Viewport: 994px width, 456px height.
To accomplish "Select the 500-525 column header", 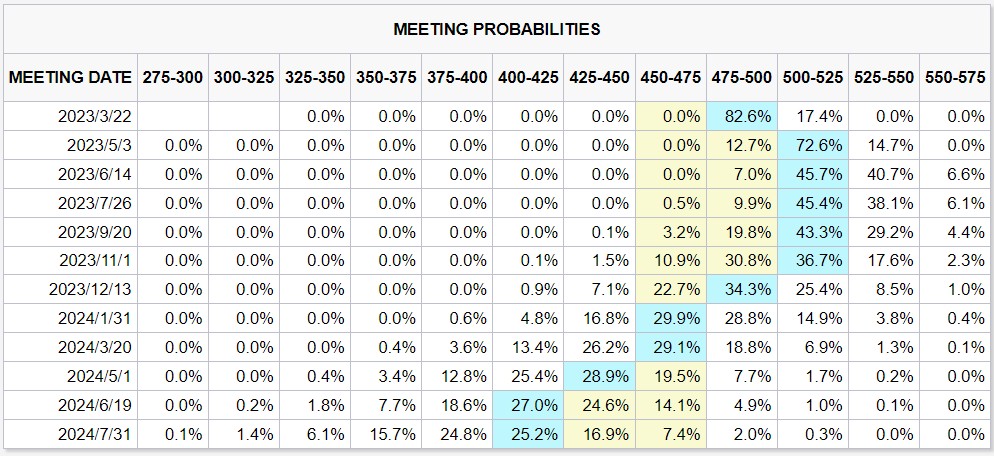I will [813, 77].
